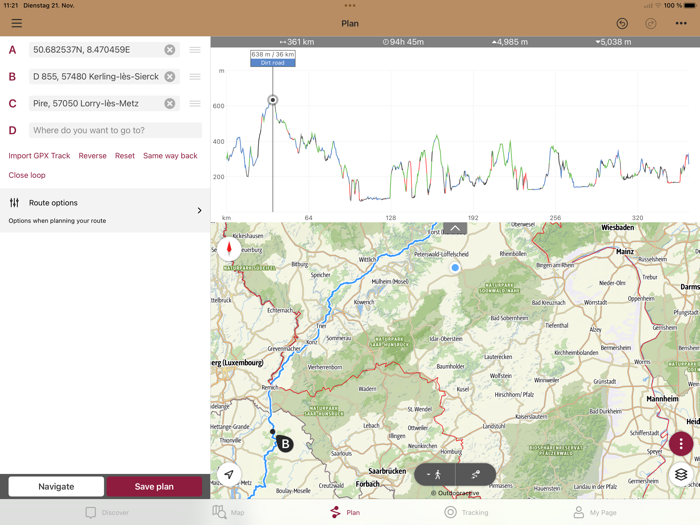Tap the Dirt road surface tooltip
This screenshot has width=700, height=525.
pyautogui.click(x=273, y=62)
